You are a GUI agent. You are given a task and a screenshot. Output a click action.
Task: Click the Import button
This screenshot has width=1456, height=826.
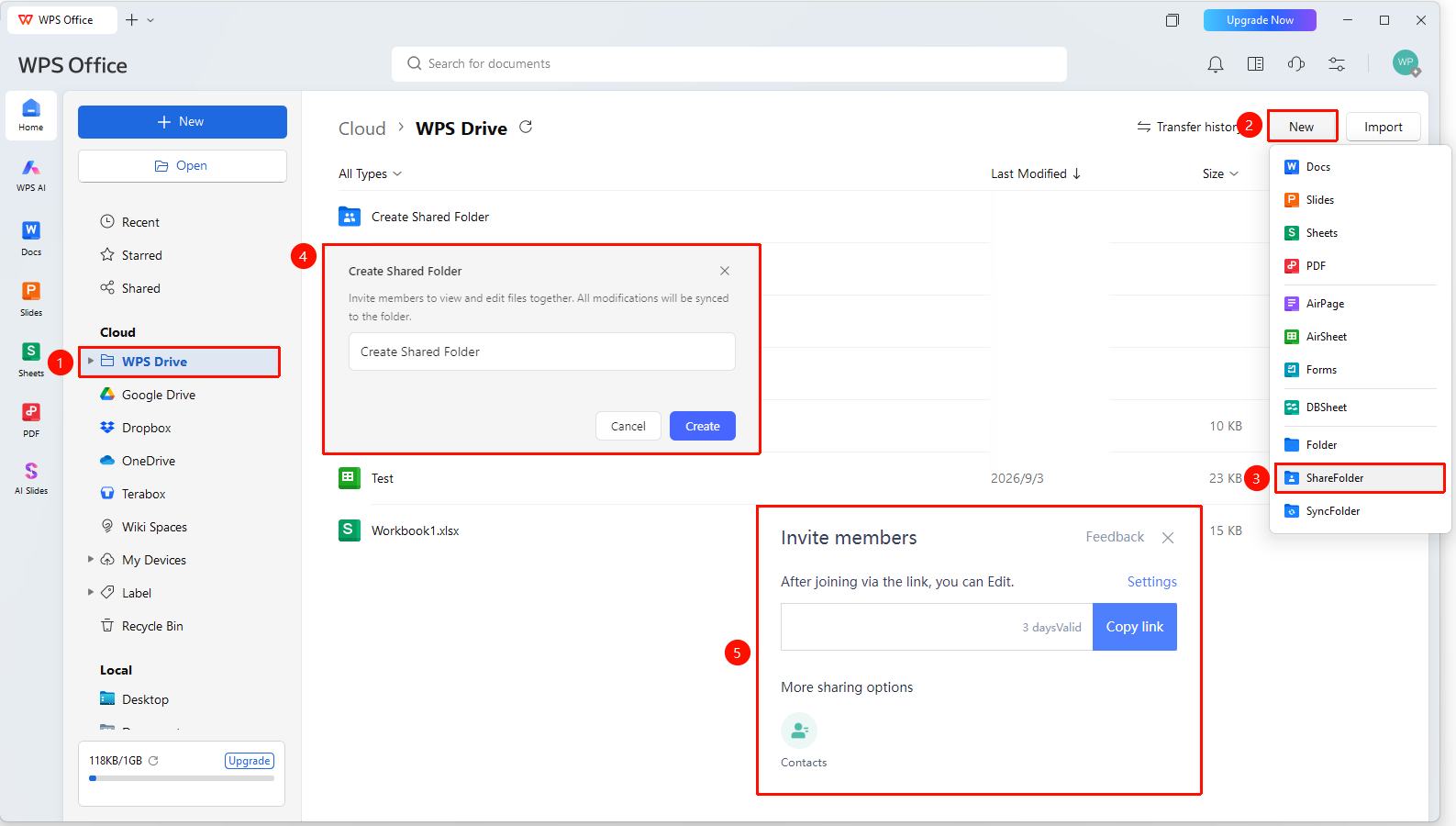1384,127
